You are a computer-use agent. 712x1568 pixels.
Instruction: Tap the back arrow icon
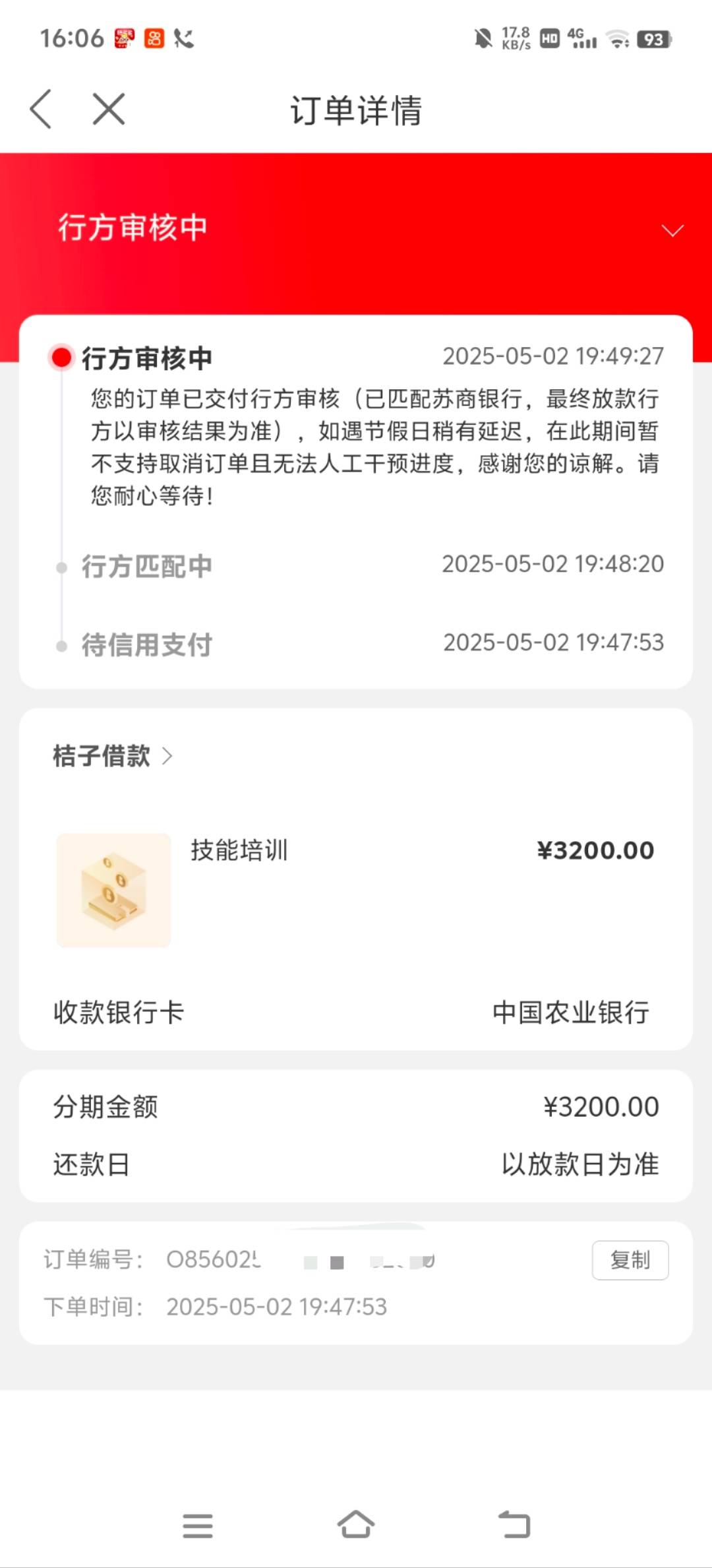coord(41,109)
